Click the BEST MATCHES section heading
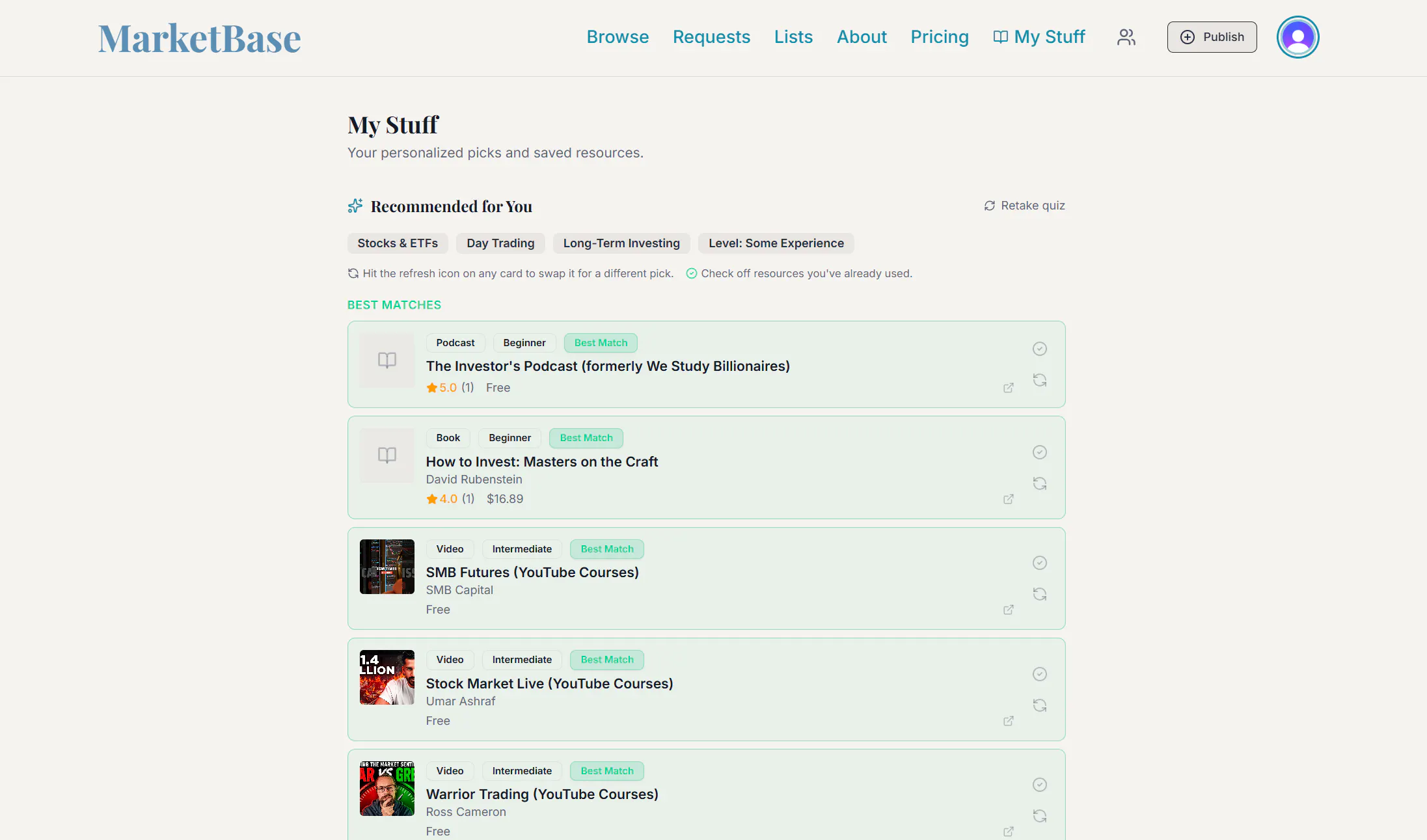 394,305
